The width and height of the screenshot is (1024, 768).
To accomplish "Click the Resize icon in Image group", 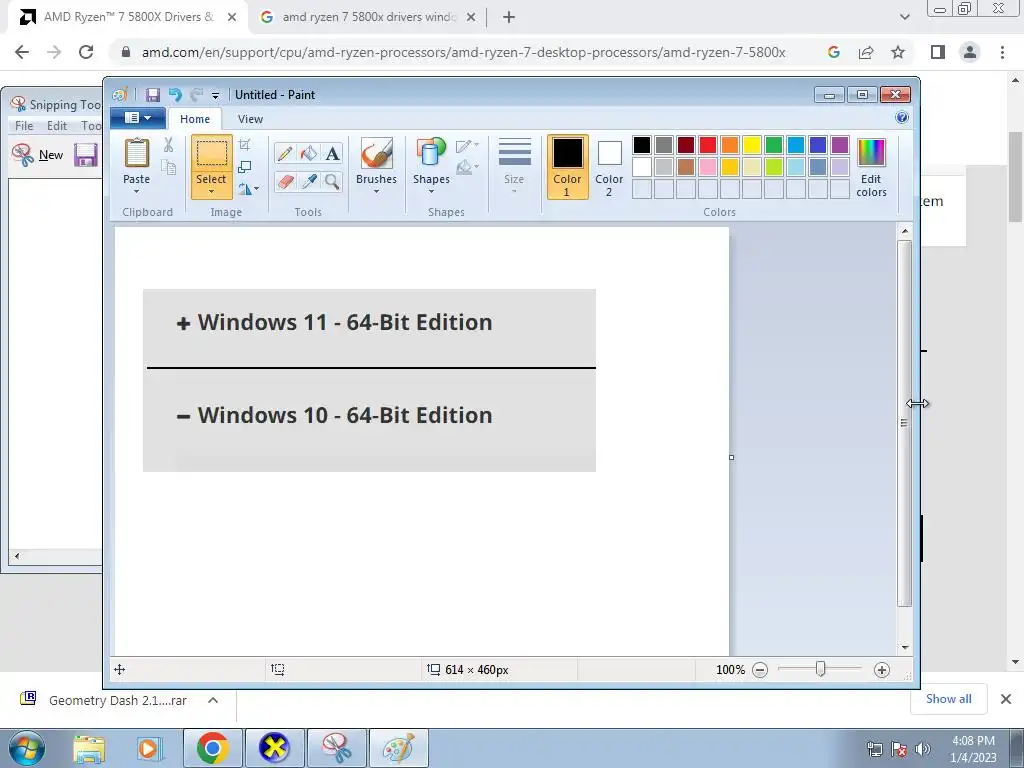I will click(x=245, y=167).
